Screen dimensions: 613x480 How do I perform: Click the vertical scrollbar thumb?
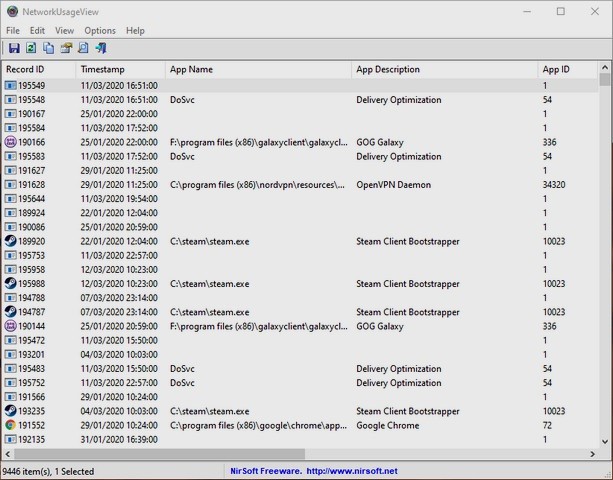click(x=605, y=80)
